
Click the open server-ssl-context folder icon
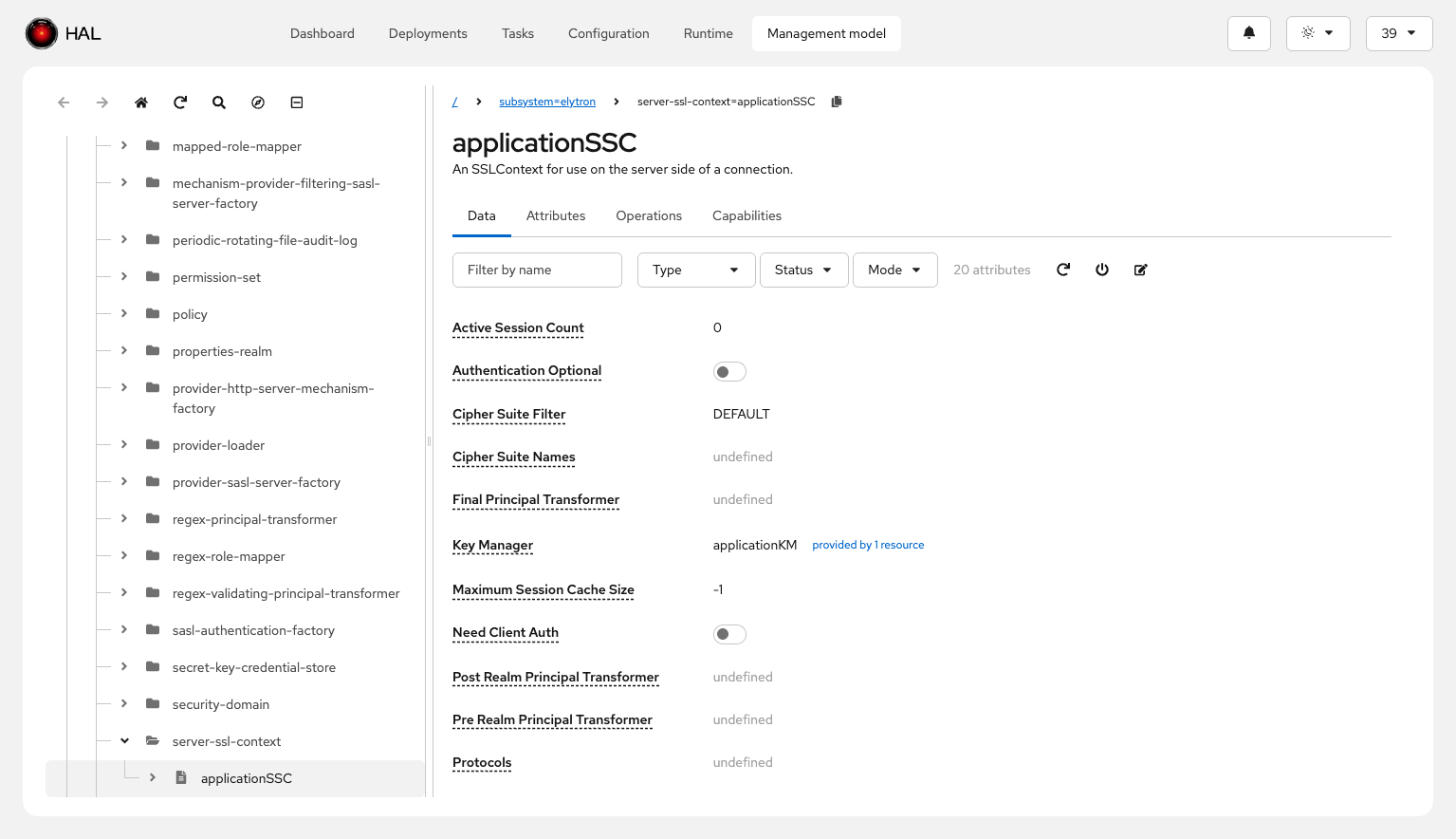153,740
